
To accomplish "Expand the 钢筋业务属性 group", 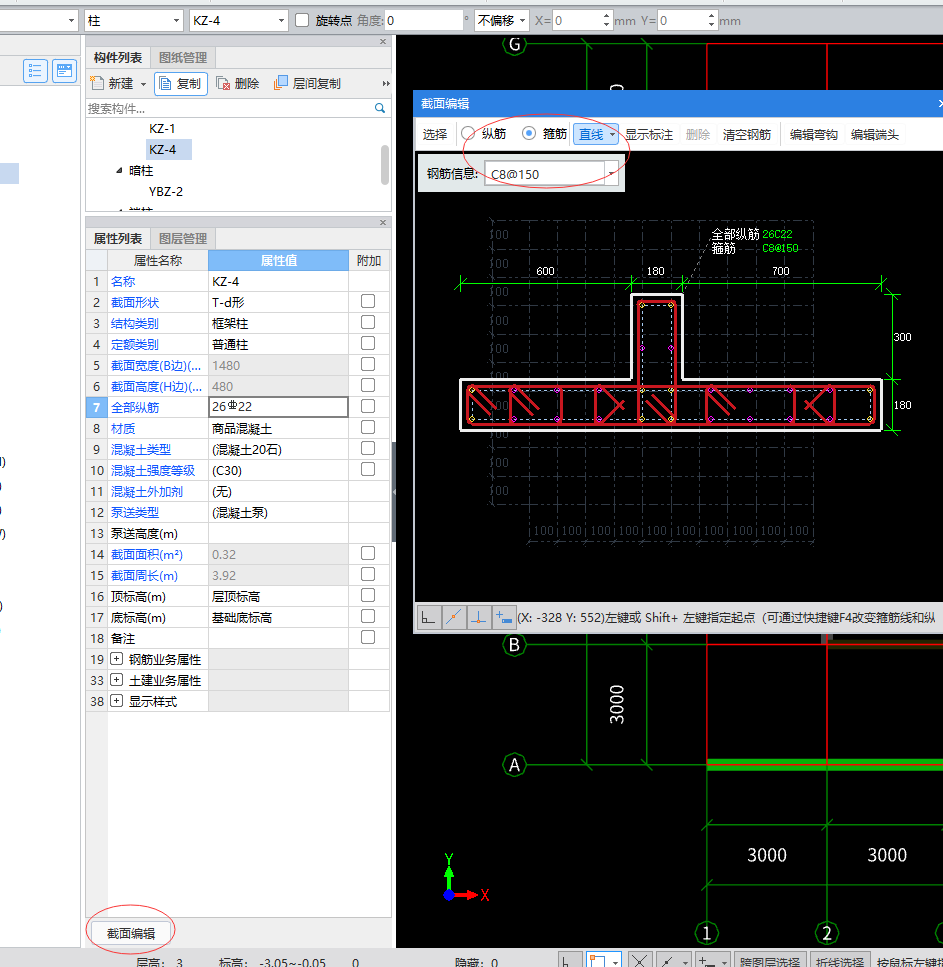I will (x=116, y=659).
